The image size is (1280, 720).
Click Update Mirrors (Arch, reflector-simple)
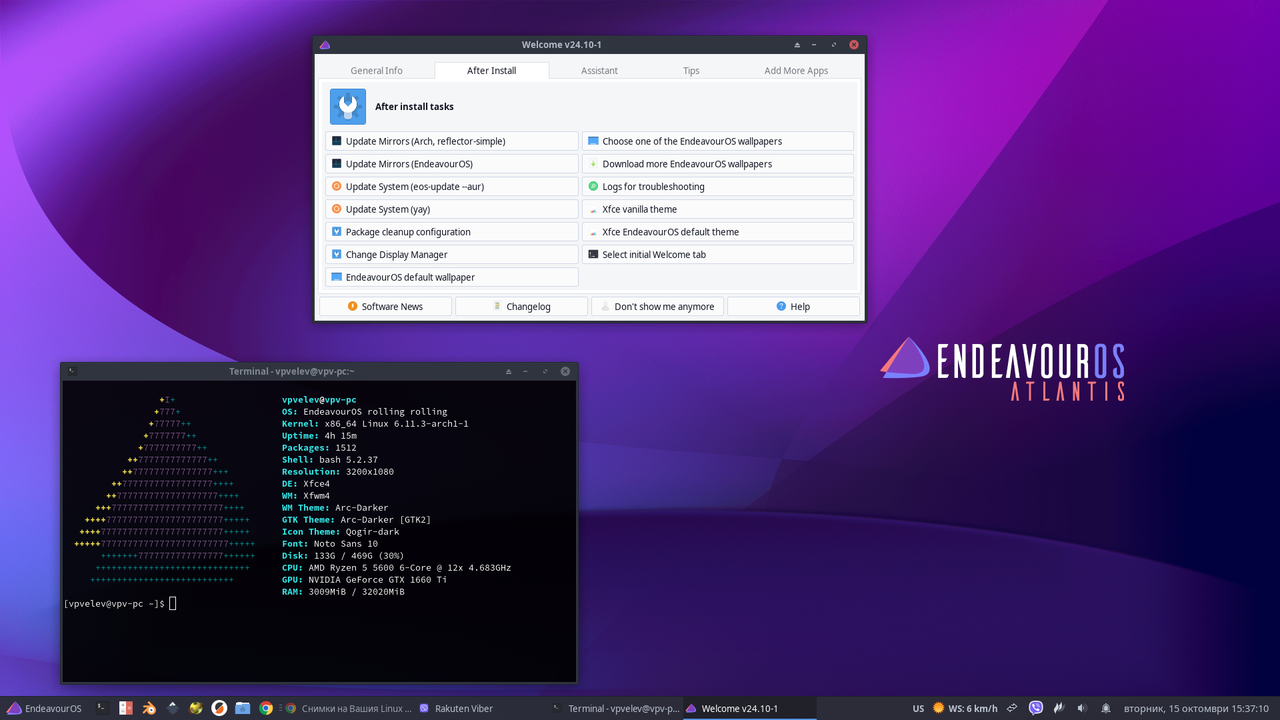pos(452,141)
